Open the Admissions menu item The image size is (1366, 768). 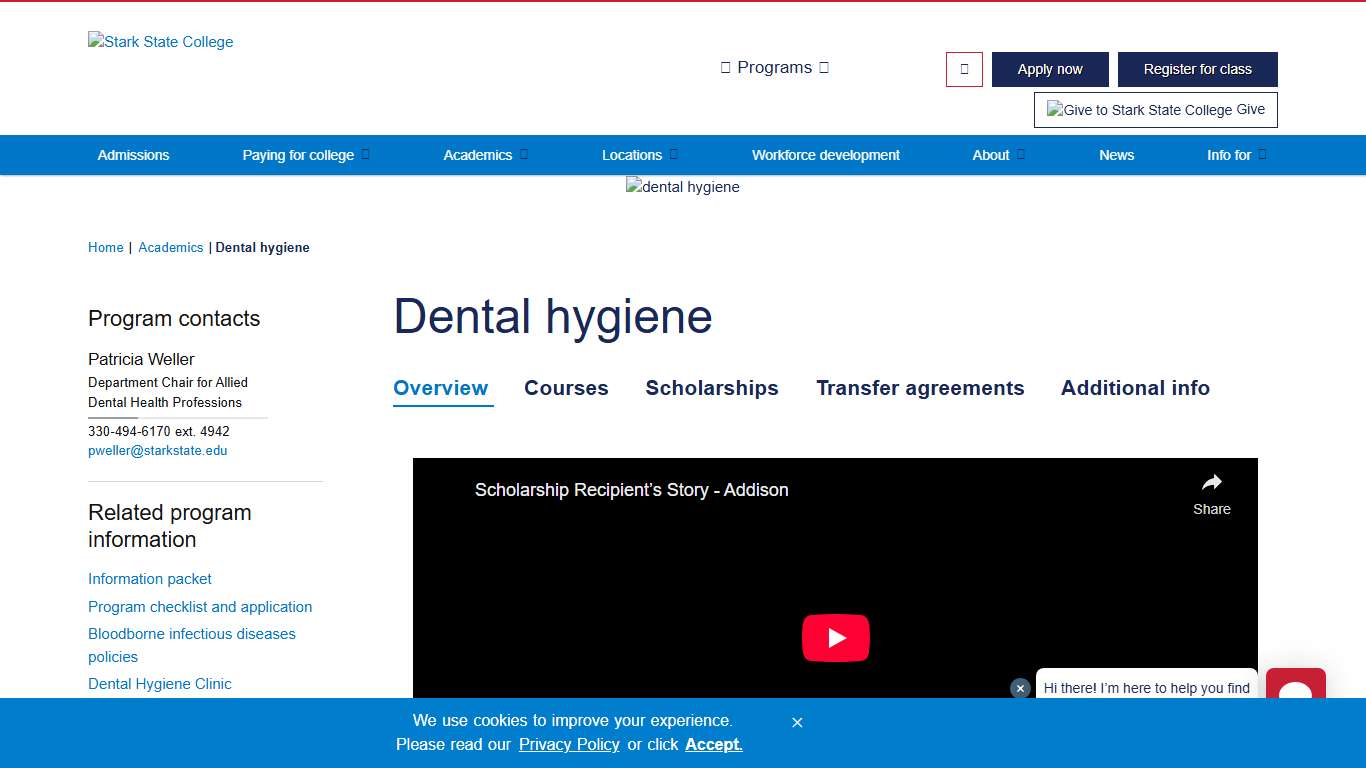[x=133, y=155]
